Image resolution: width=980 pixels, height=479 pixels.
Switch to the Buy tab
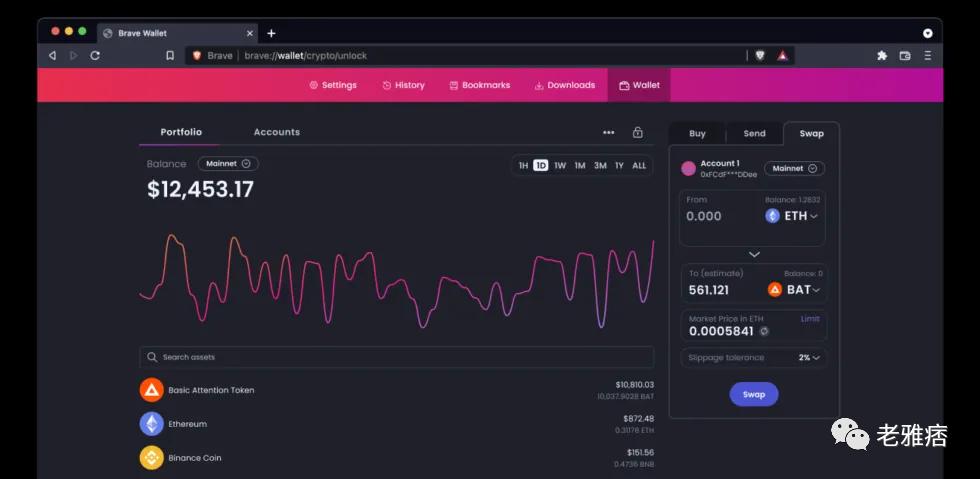[x=698, y=133]
